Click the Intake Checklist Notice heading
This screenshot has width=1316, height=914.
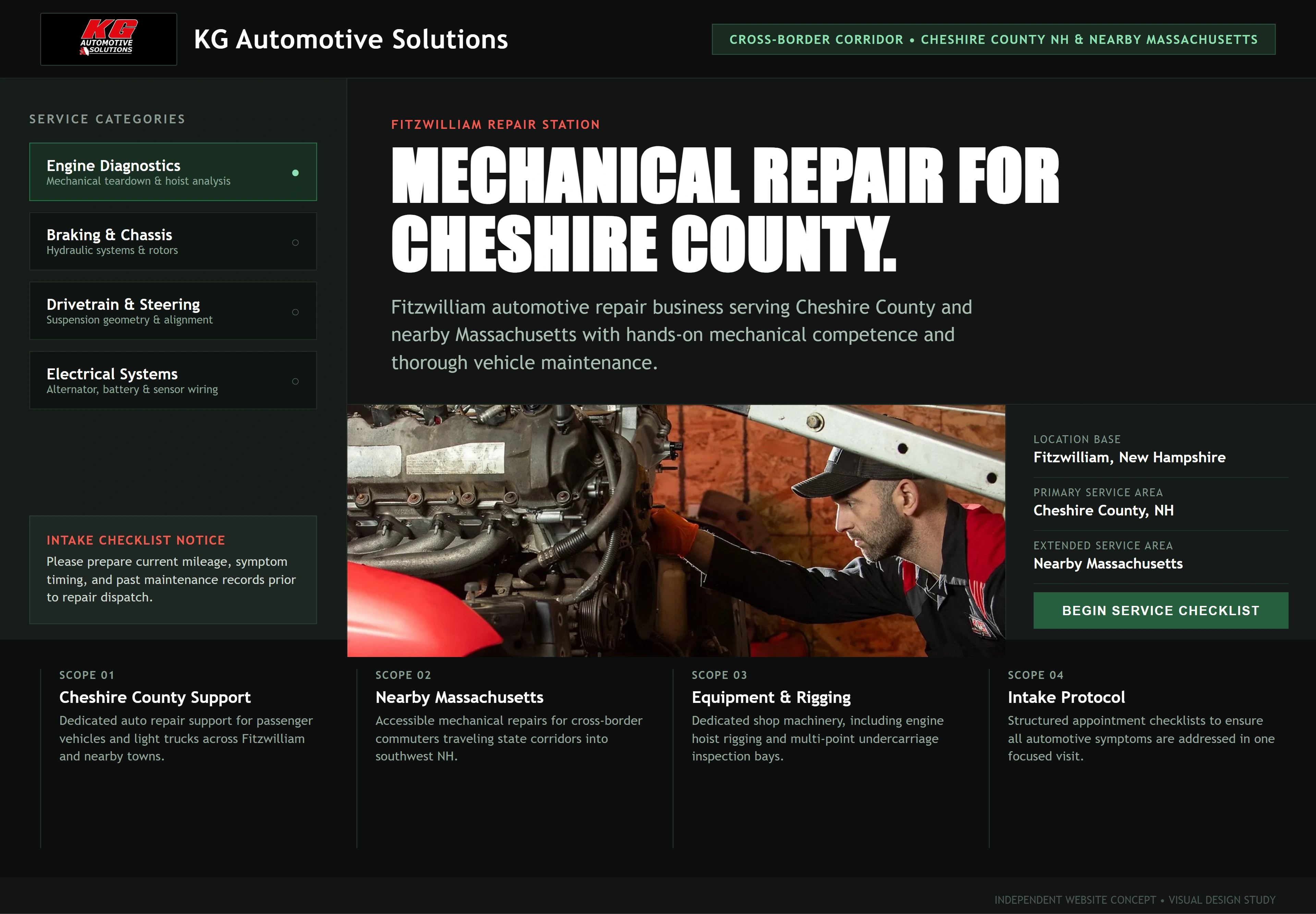coord(136,540)
